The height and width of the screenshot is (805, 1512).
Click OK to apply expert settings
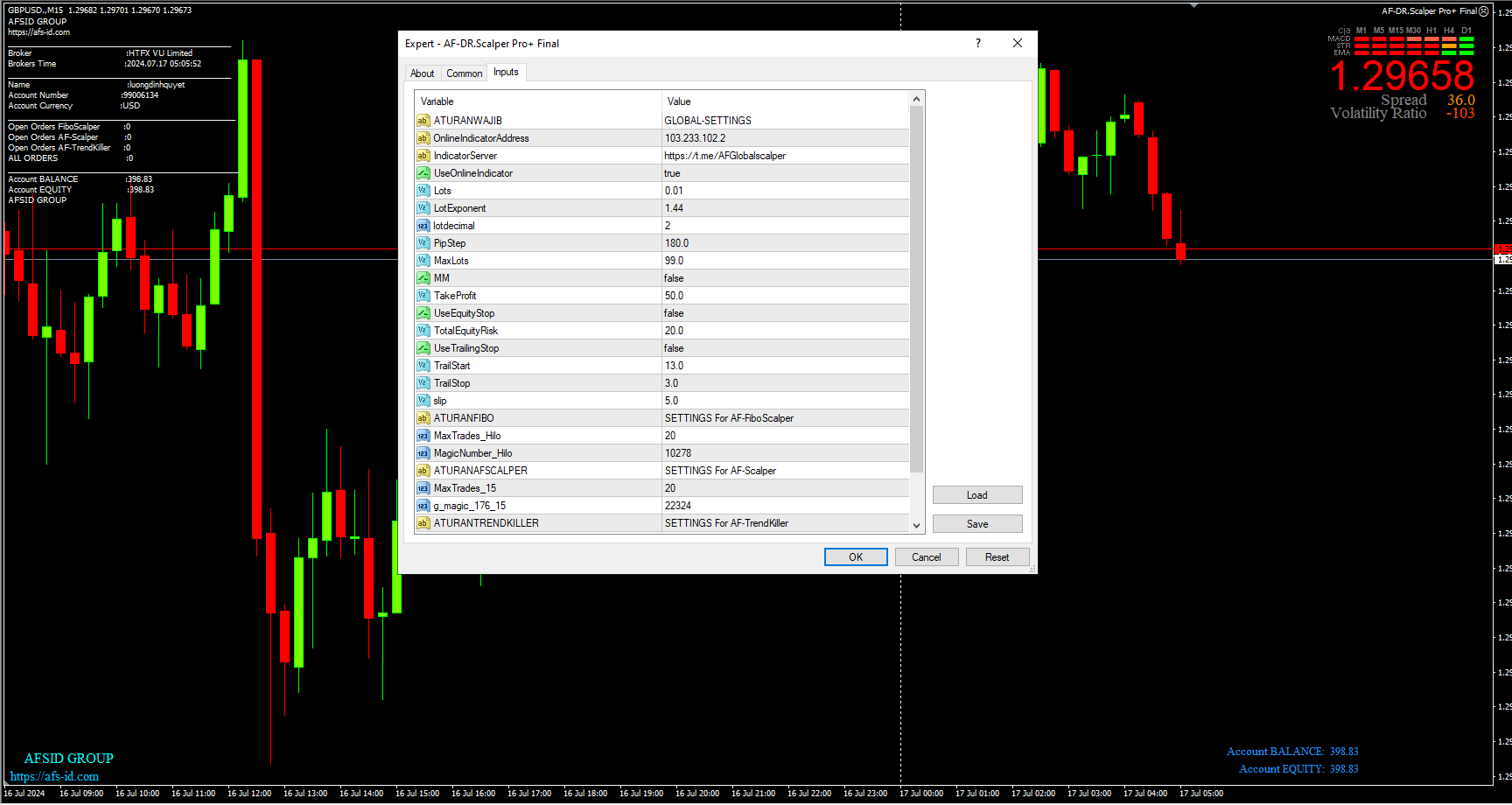pos(856,557)
